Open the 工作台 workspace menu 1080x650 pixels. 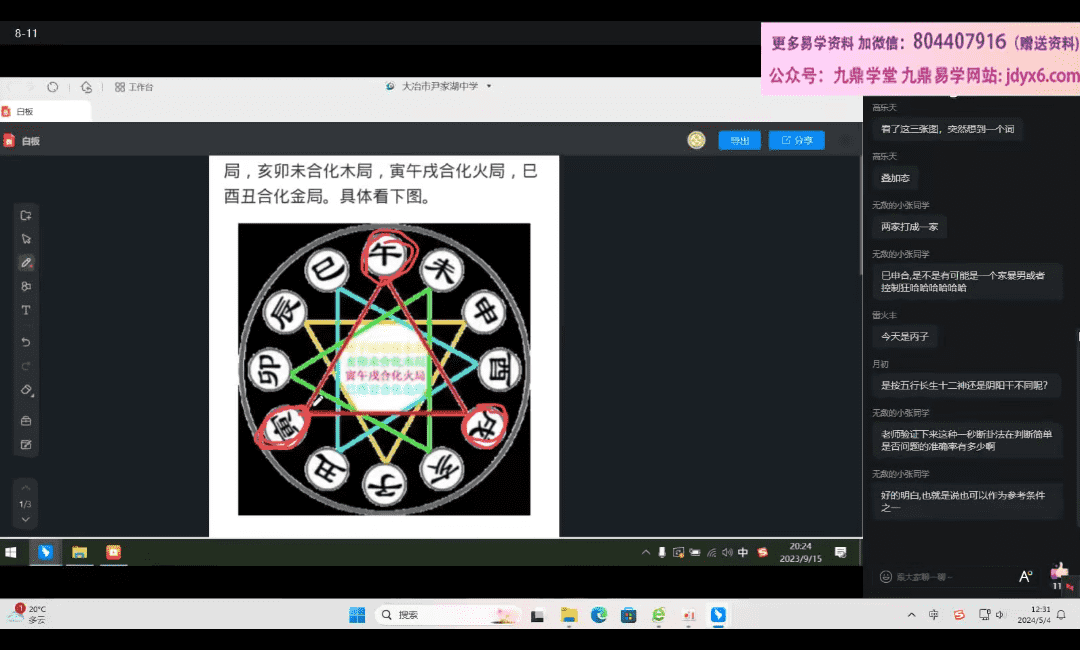click(x=134, y=87)
